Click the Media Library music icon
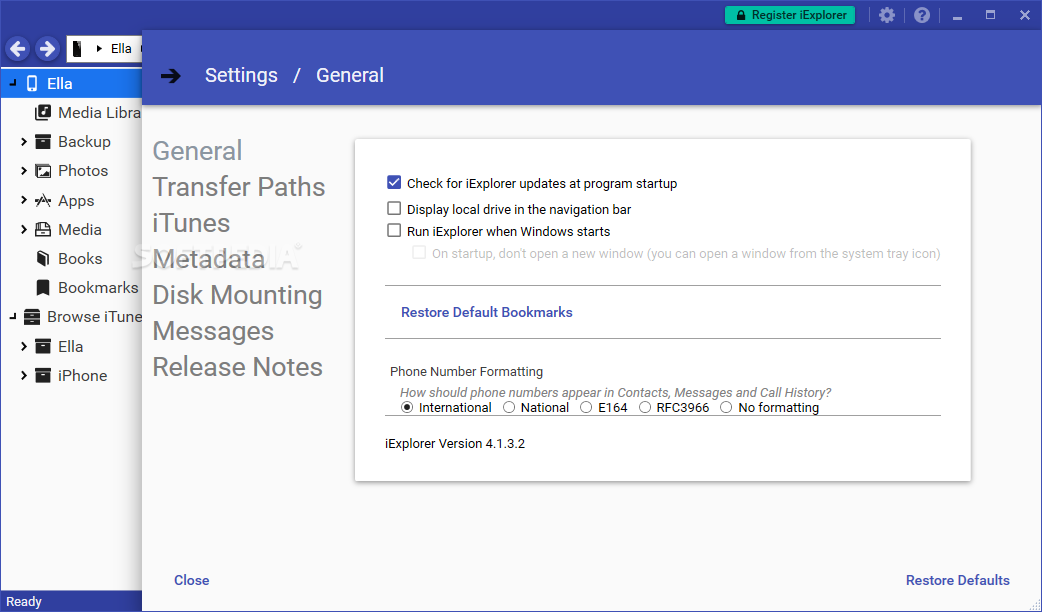This screenshot has width=1042, height=612. pos(43,112)
